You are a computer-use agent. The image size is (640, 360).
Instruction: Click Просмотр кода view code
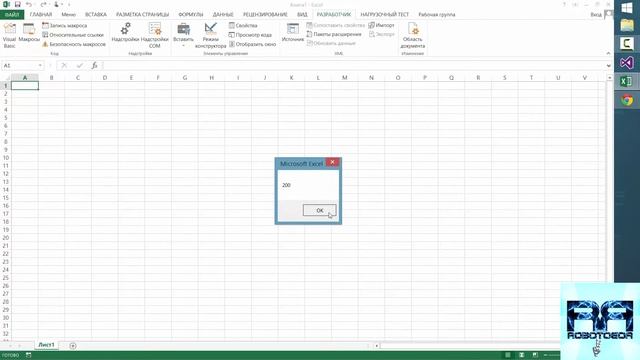tap(250, 35)
